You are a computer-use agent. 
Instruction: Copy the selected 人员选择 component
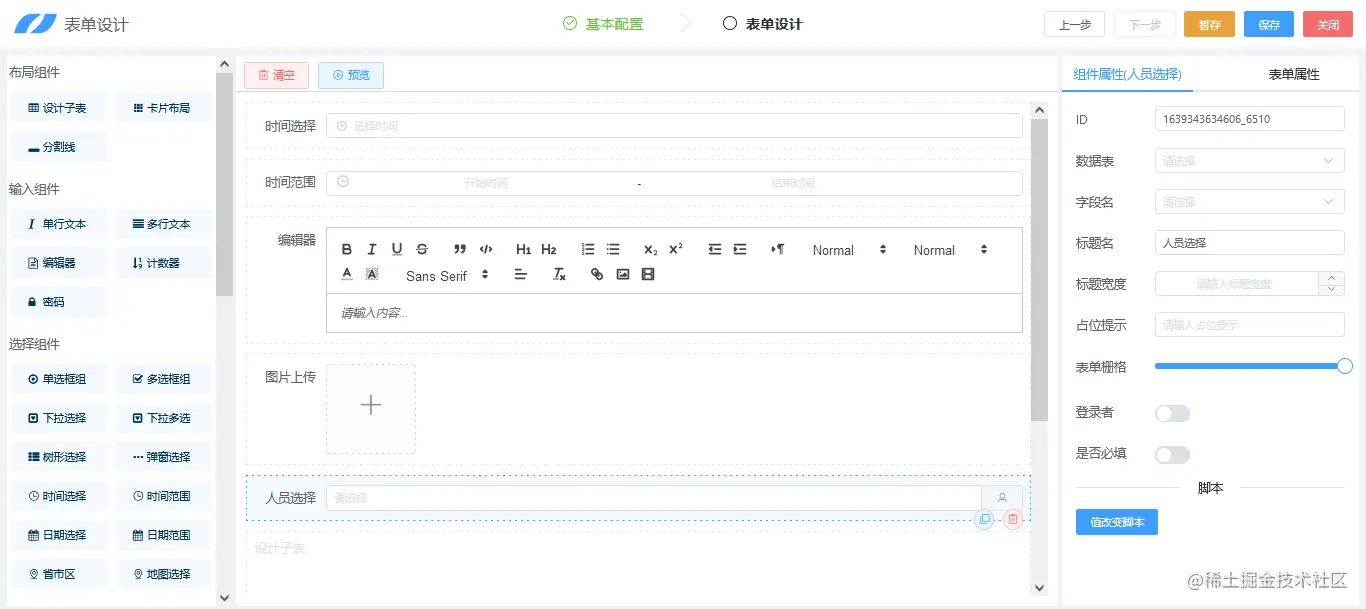tap(984, 519)
